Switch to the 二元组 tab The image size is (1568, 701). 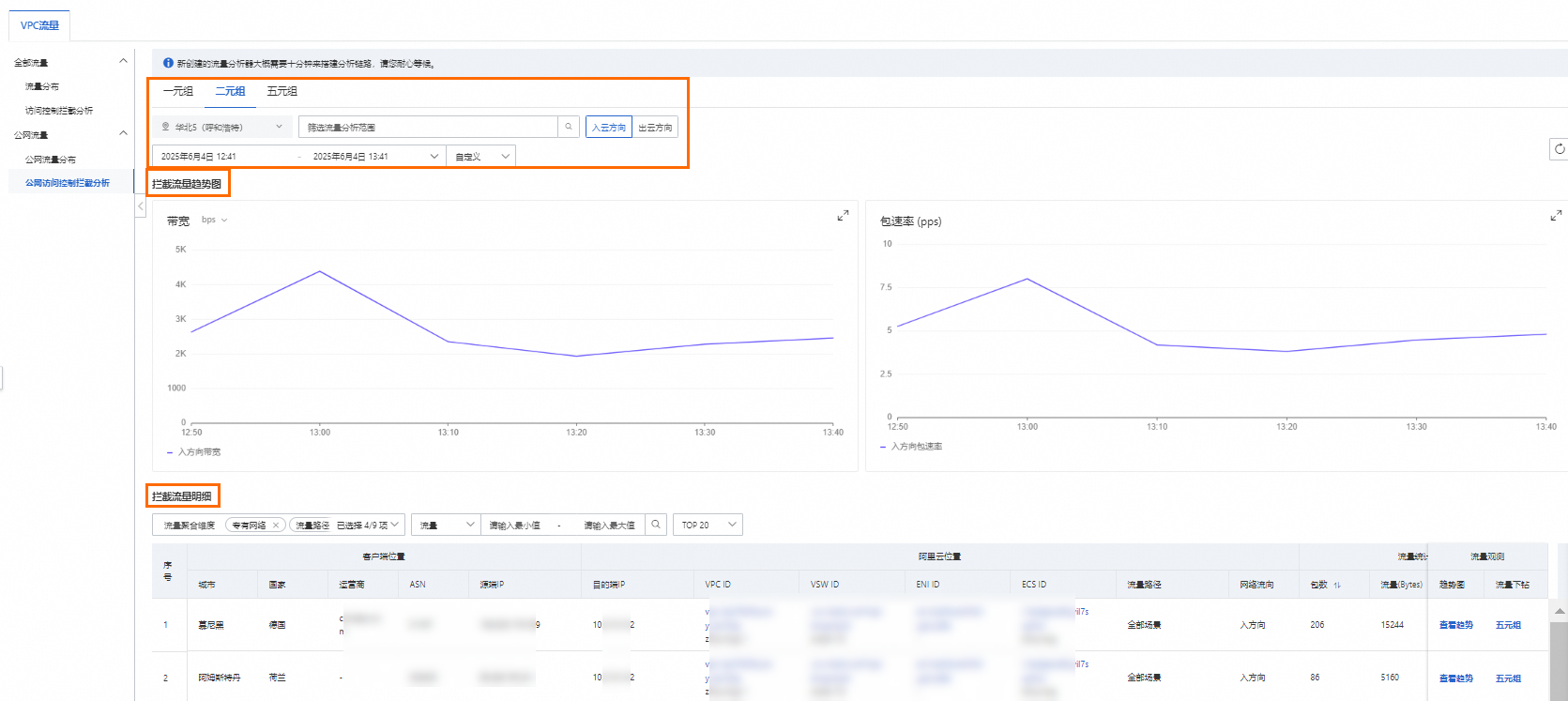(x=230, y=91)
